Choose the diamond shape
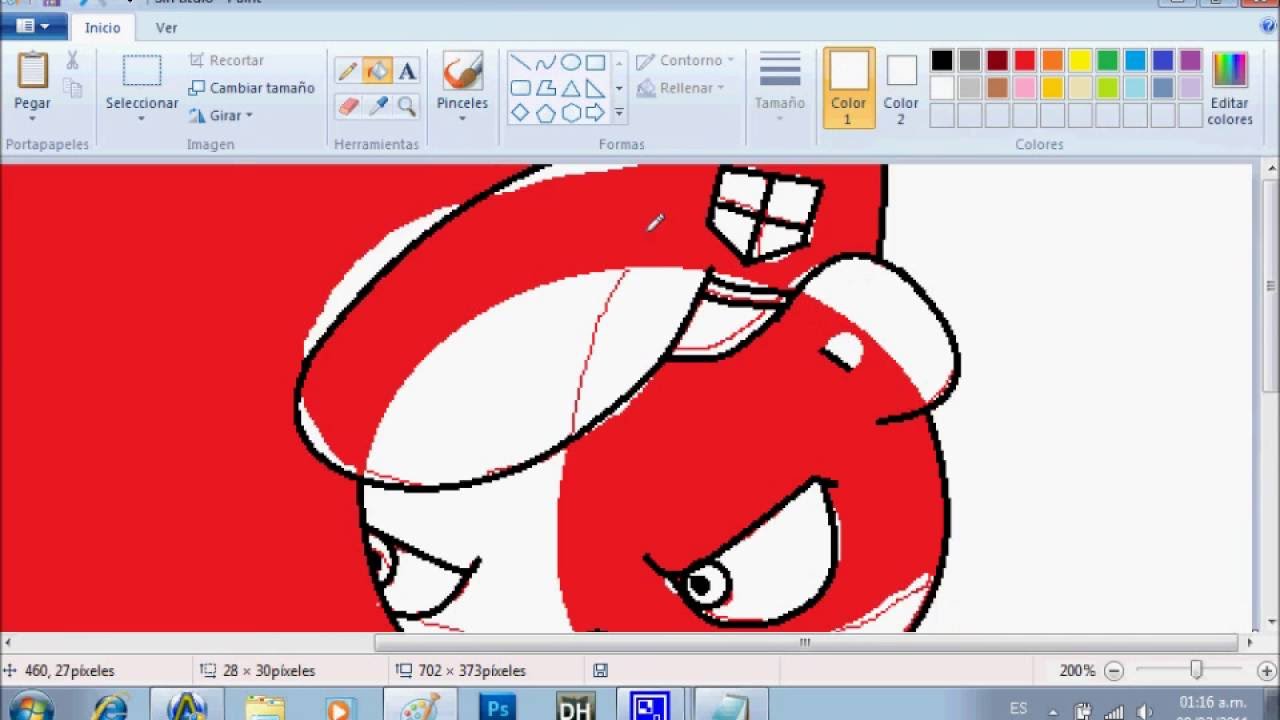 pos(520,113)
